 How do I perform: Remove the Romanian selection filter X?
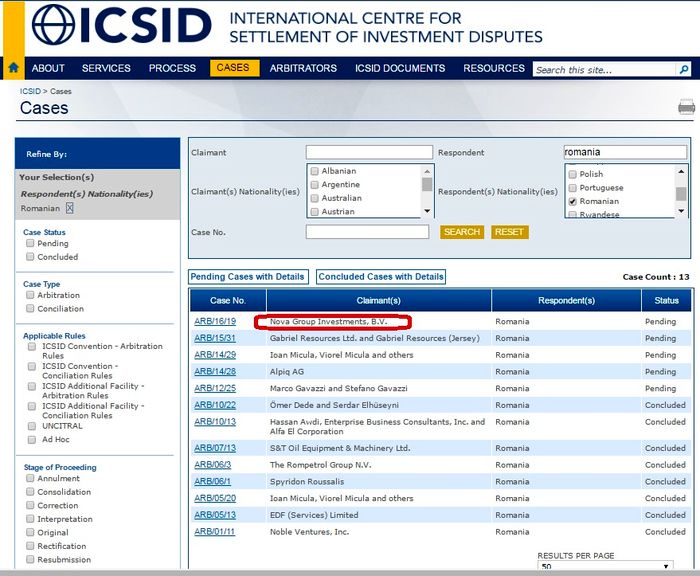click(70, 208)
